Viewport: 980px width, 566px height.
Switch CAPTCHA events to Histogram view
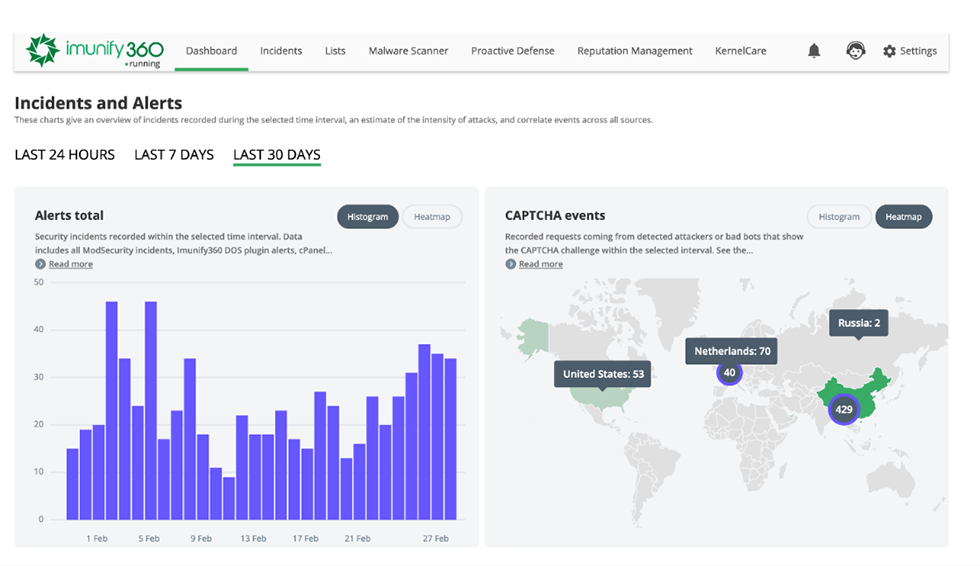click(838, 217)
